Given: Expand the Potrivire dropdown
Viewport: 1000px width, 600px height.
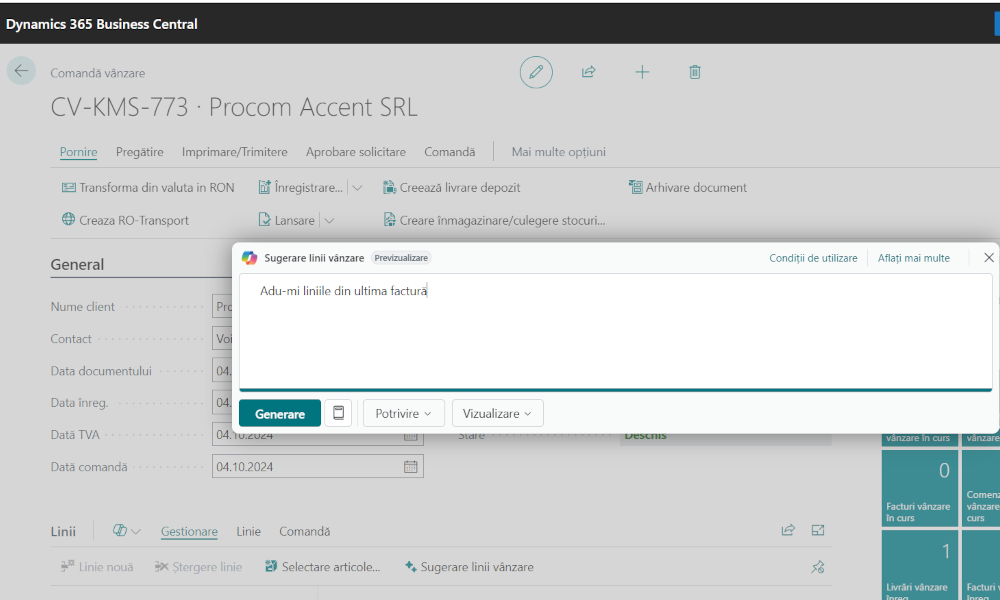Looking at the screenshot, I should coord(403,413).
